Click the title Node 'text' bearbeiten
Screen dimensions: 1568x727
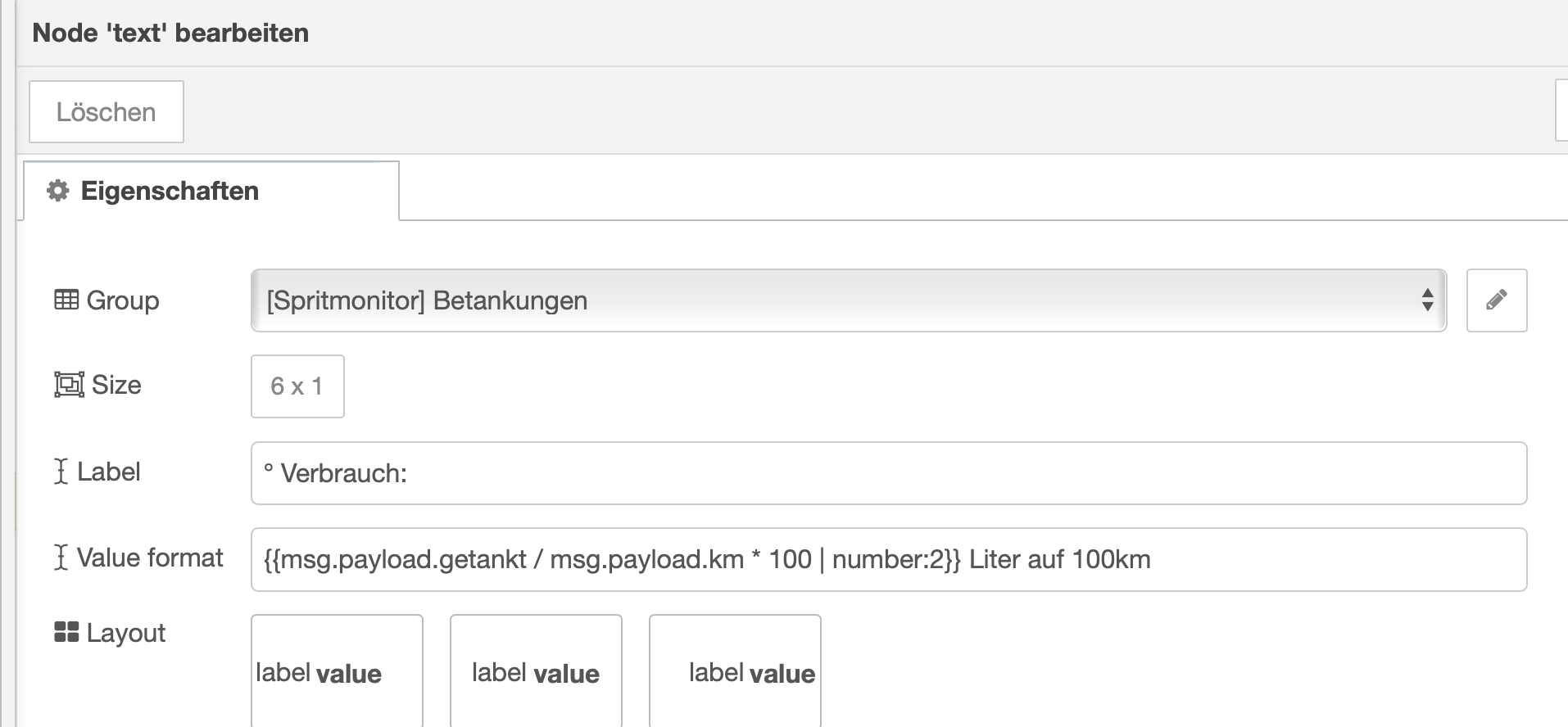pyautogui.click(x=170, y=33)
